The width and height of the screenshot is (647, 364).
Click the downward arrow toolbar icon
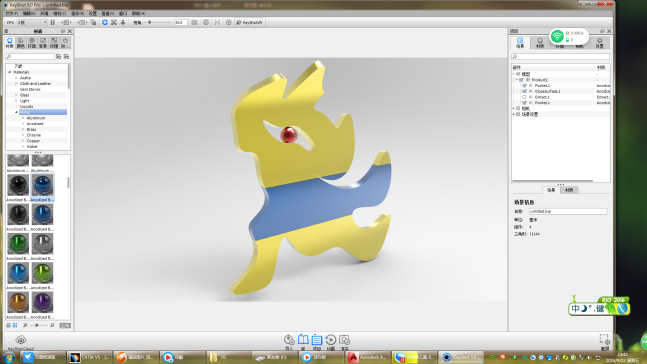[x=123, y=22]
